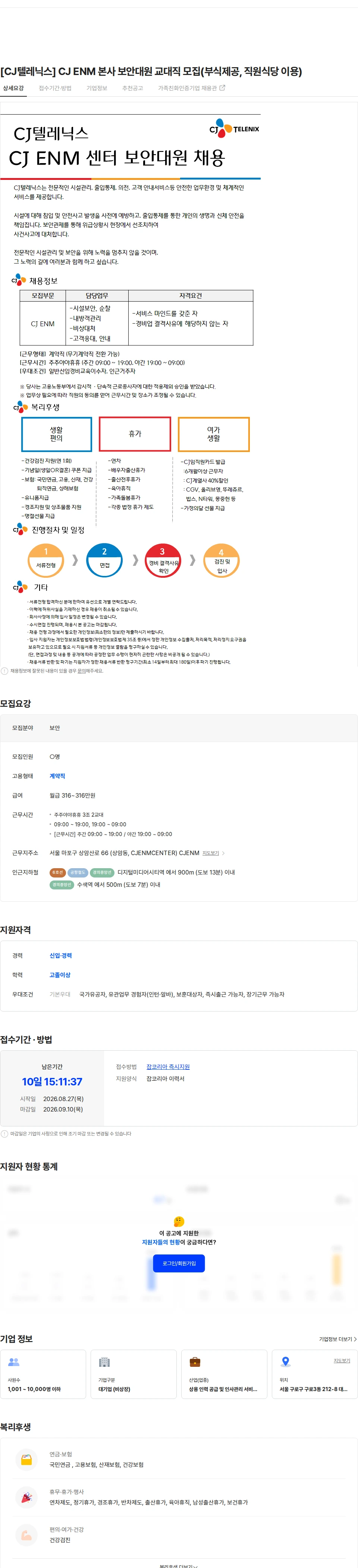
Task: Go to the 추천공고 tab
Action: click(x=132, y=88)
